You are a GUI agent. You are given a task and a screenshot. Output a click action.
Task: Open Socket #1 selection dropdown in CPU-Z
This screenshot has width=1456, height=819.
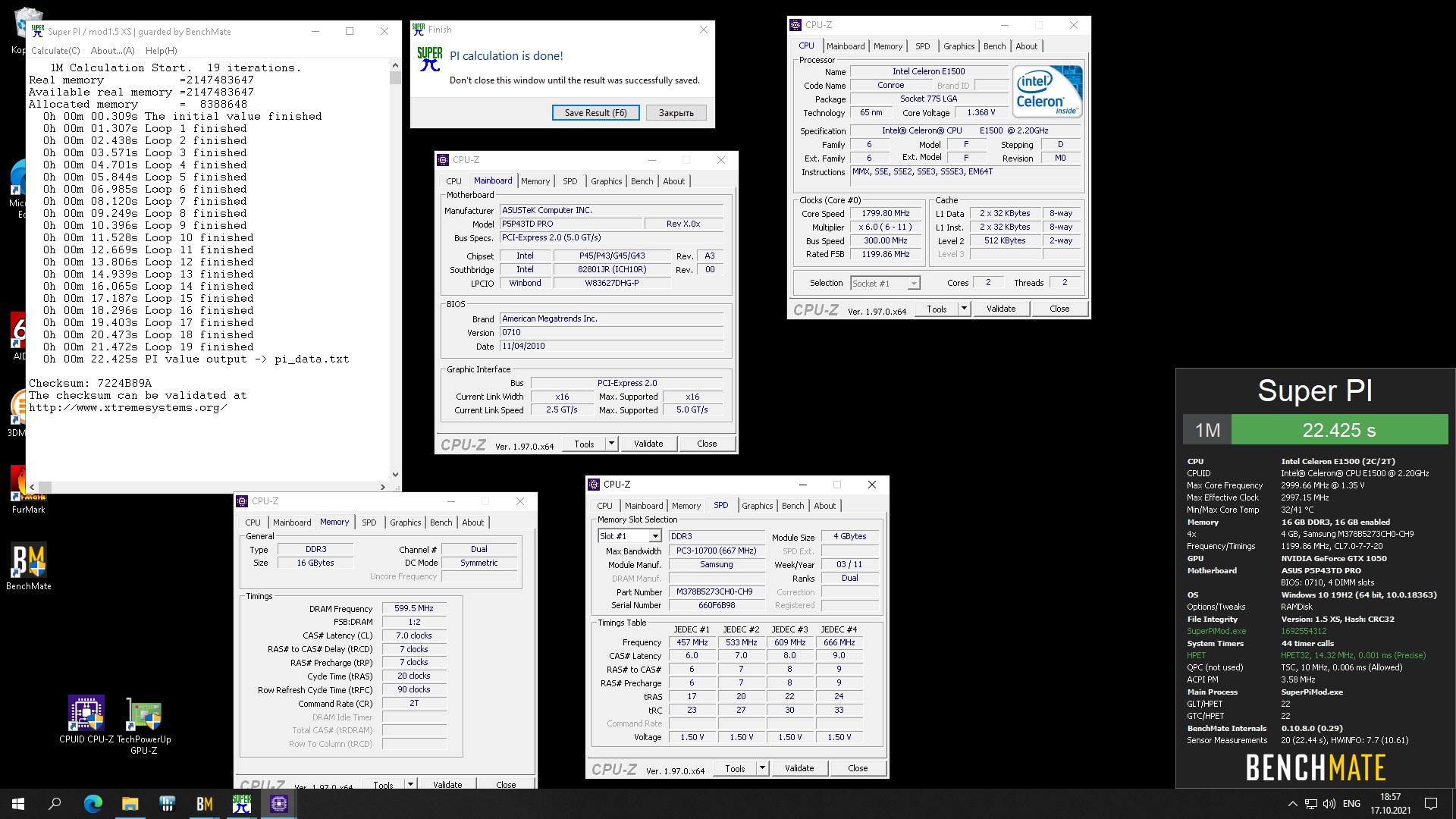(884, 284)
